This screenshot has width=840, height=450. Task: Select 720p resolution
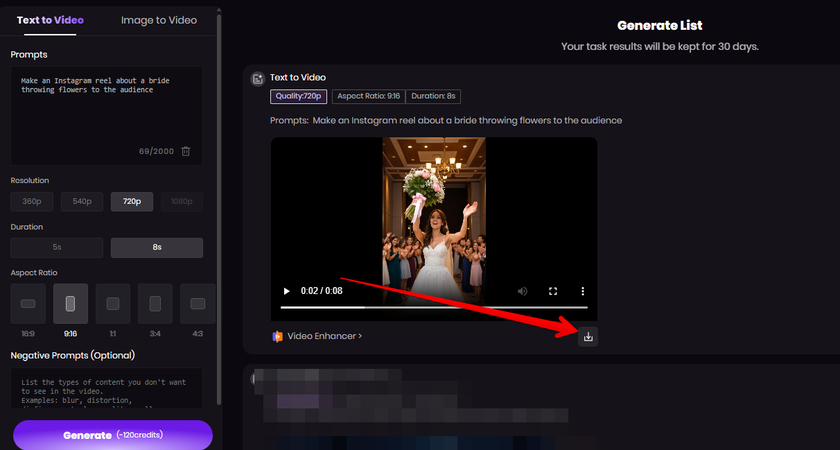132,201
